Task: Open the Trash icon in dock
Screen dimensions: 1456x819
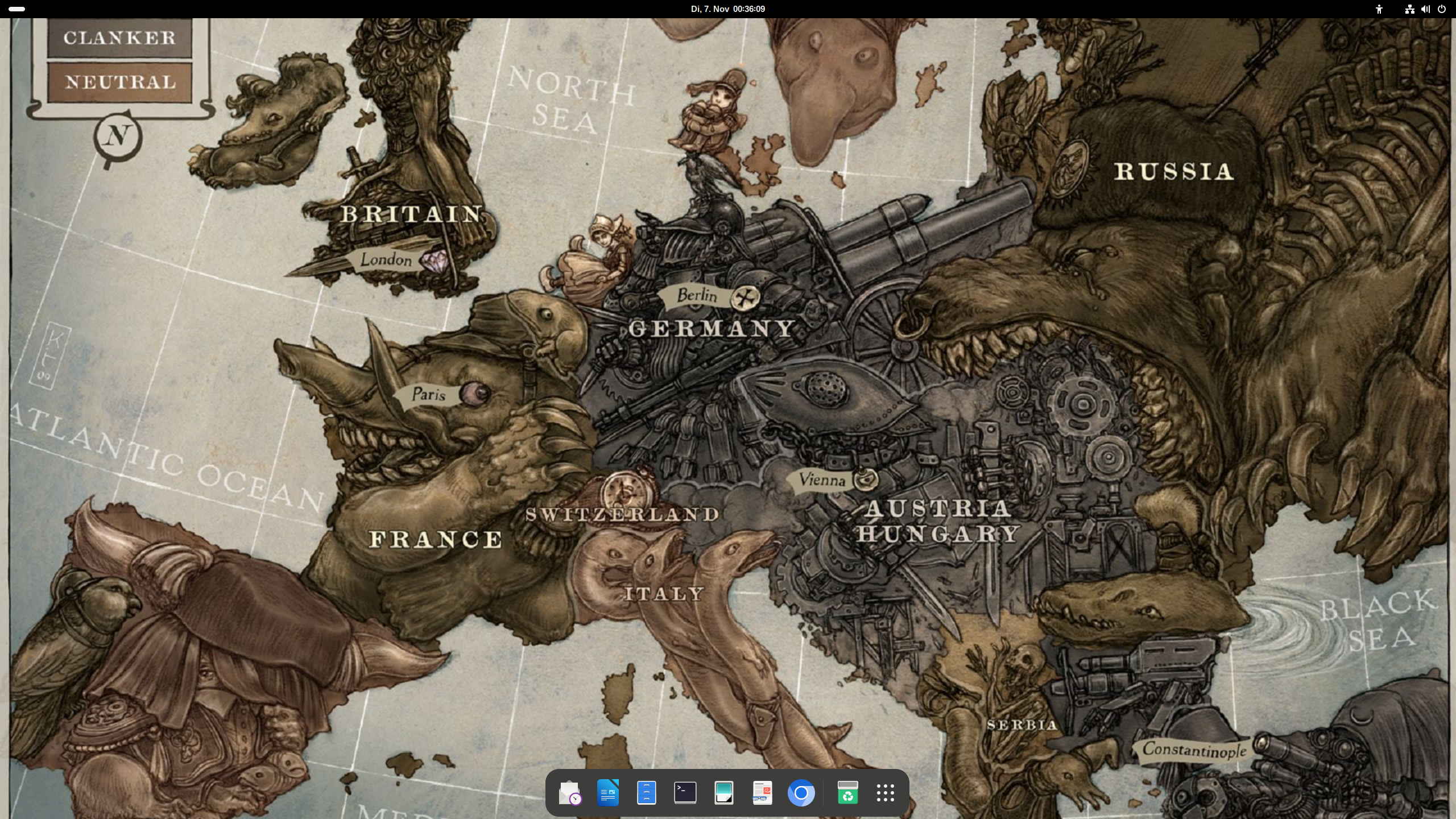Action: click(x=847, y=793)
